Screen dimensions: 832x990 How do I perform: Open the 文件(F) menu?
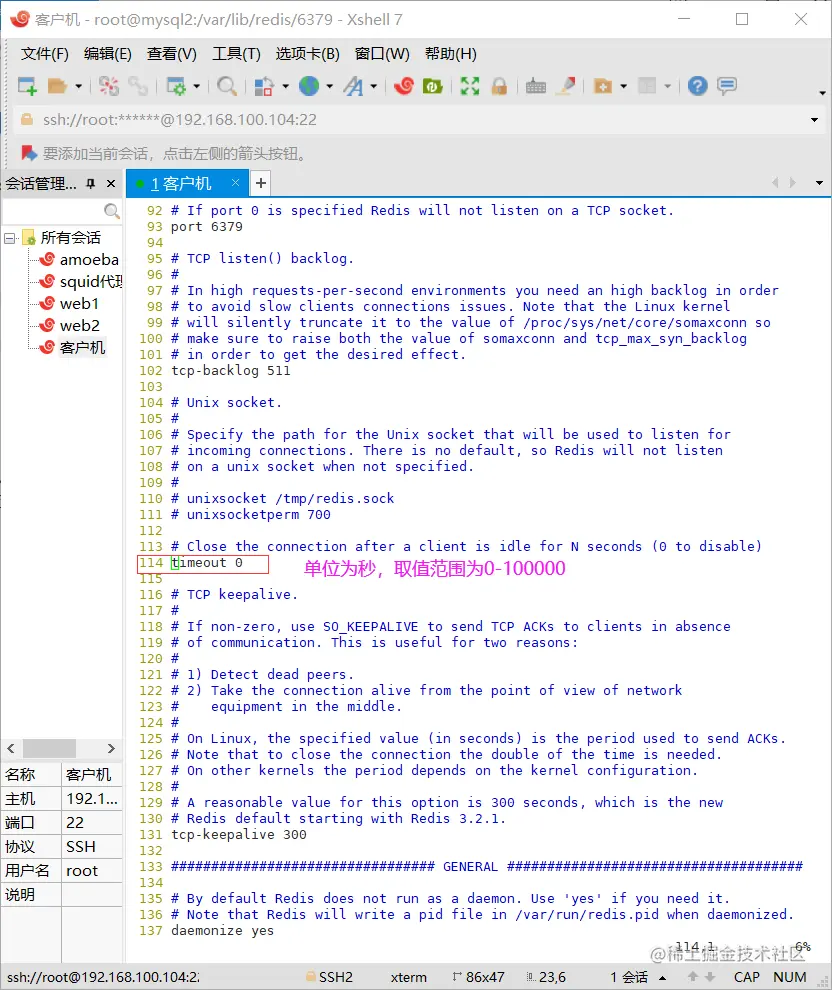click(45, 54)
